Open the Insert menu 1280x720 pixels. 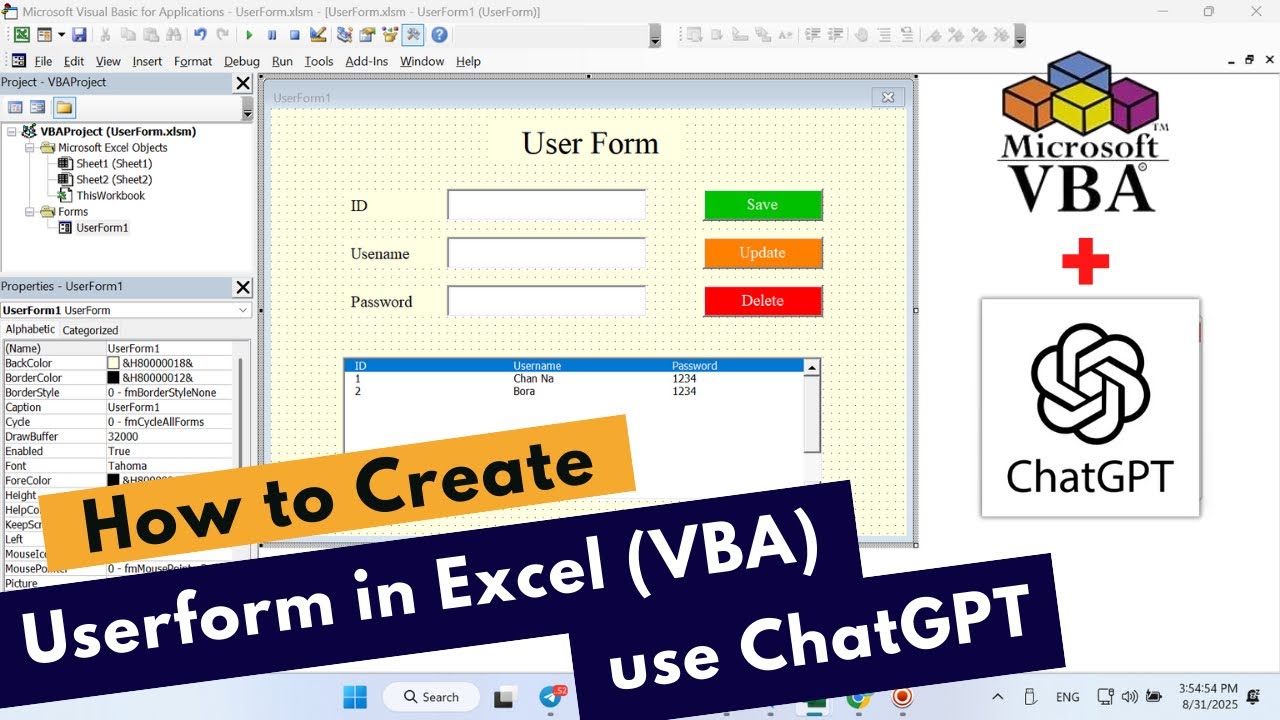(147, 61)
